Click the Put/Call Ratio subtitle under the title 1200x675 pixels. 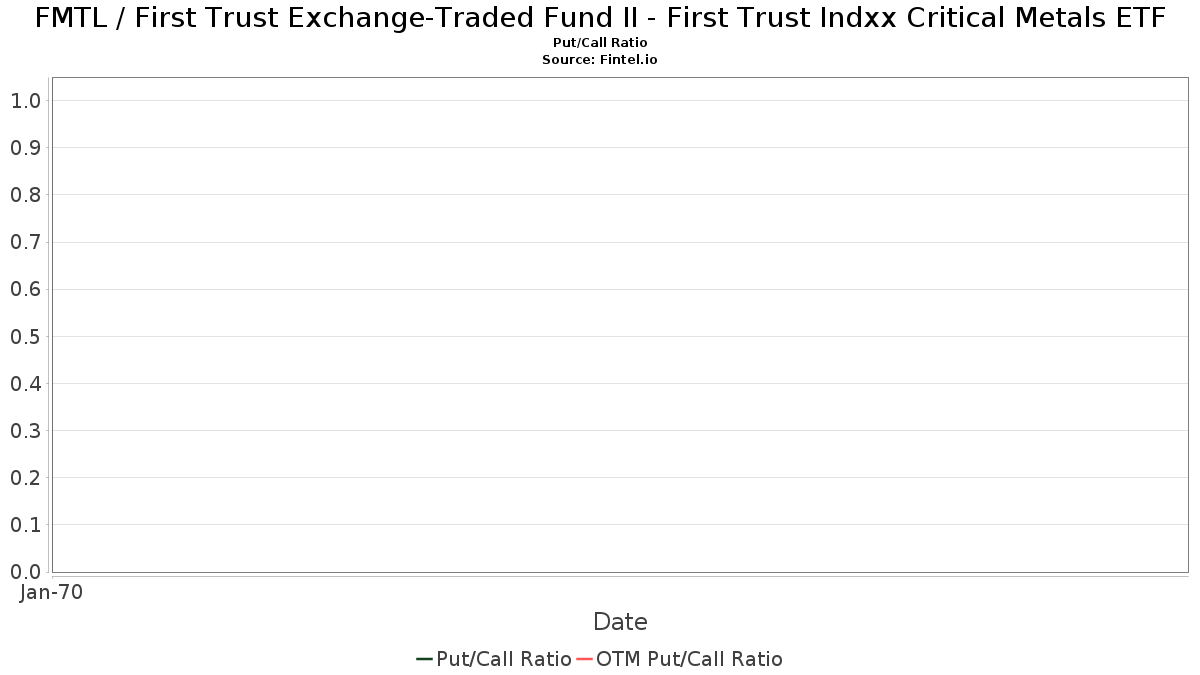pyautogui.click(x=600, y=43)
